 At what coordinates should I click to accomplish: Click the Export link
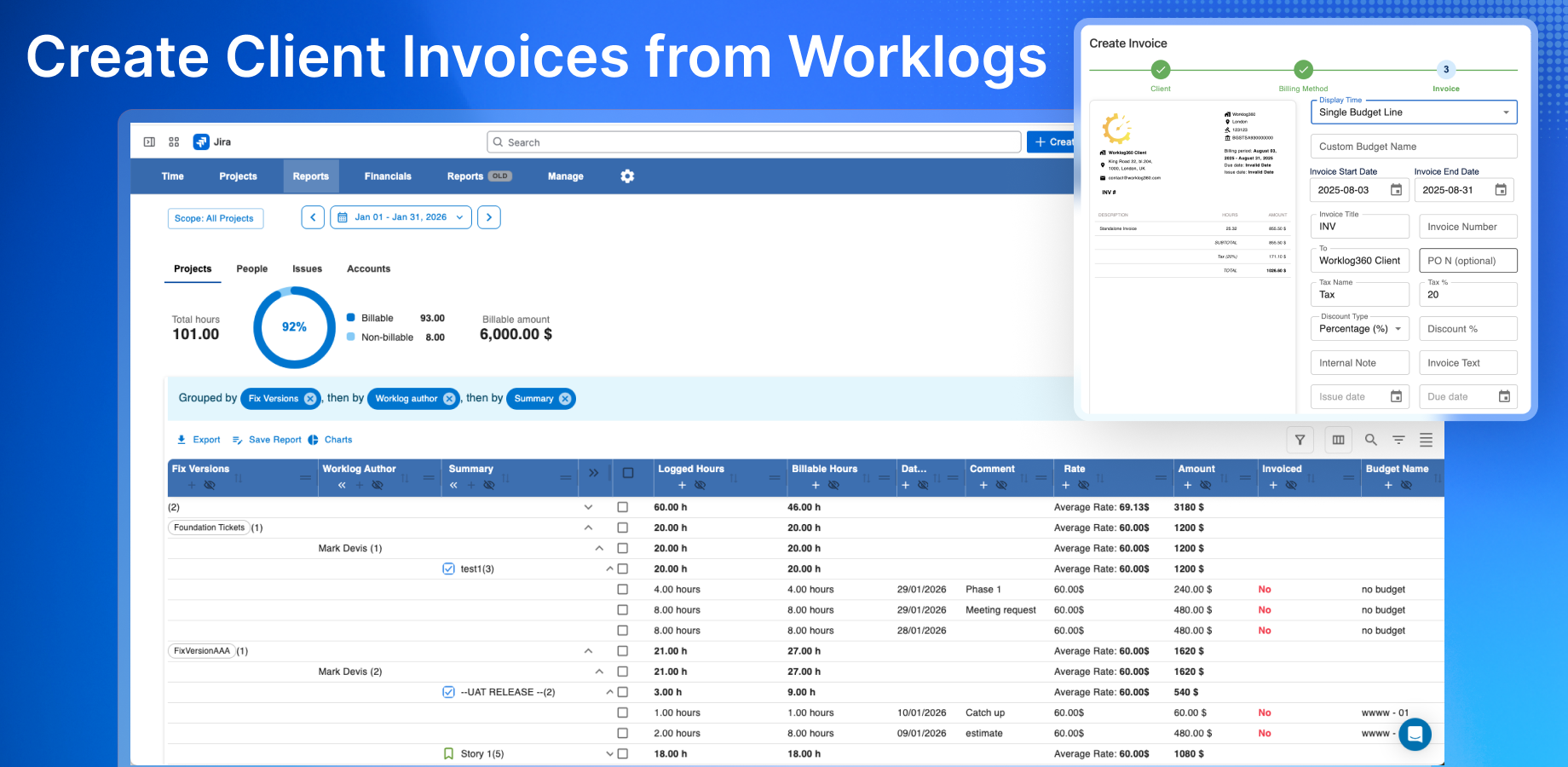click(199, 440)
